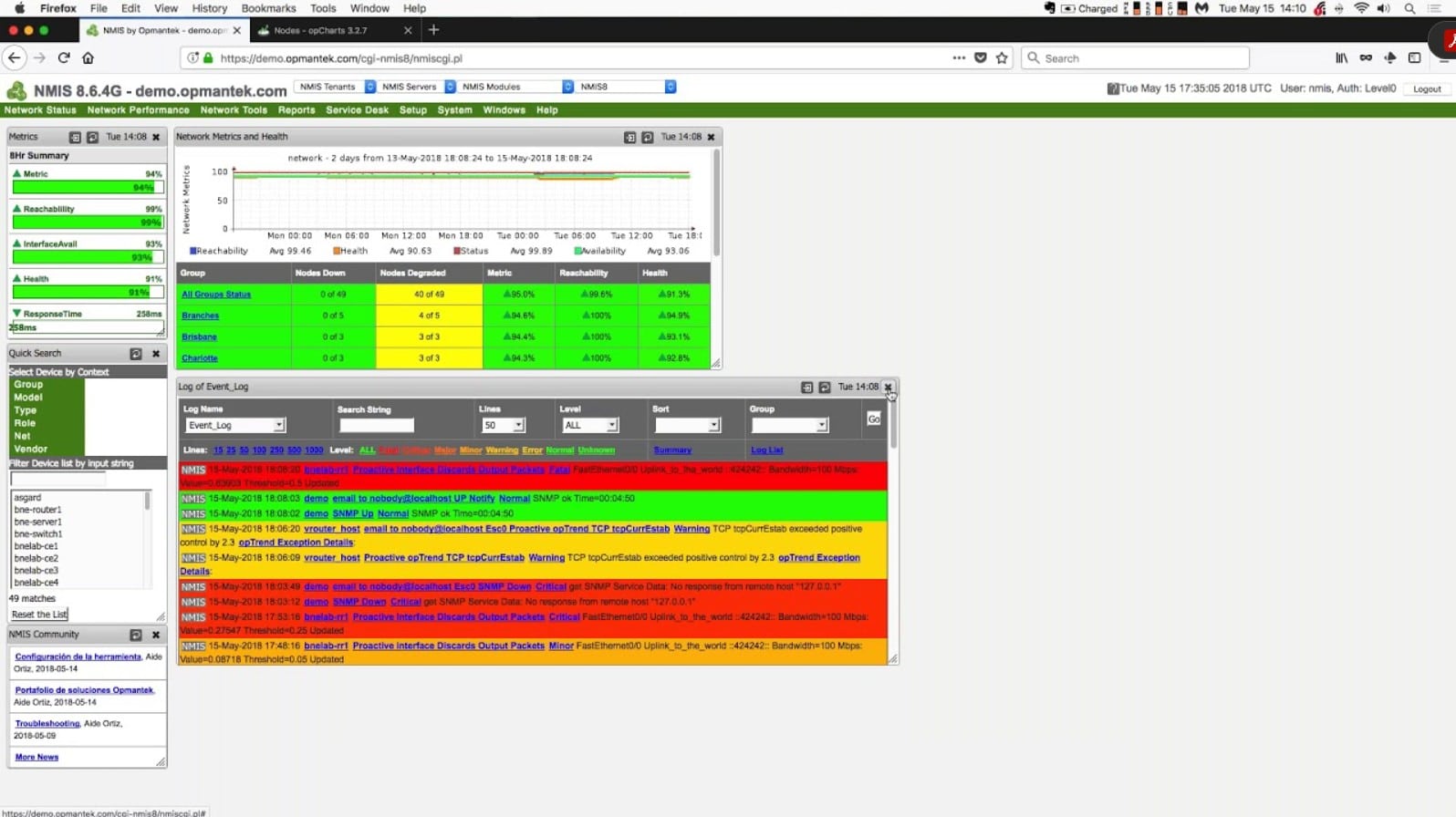1456x817 pixels.
Task: Click the More News link
Action: [x=36, y=758]
